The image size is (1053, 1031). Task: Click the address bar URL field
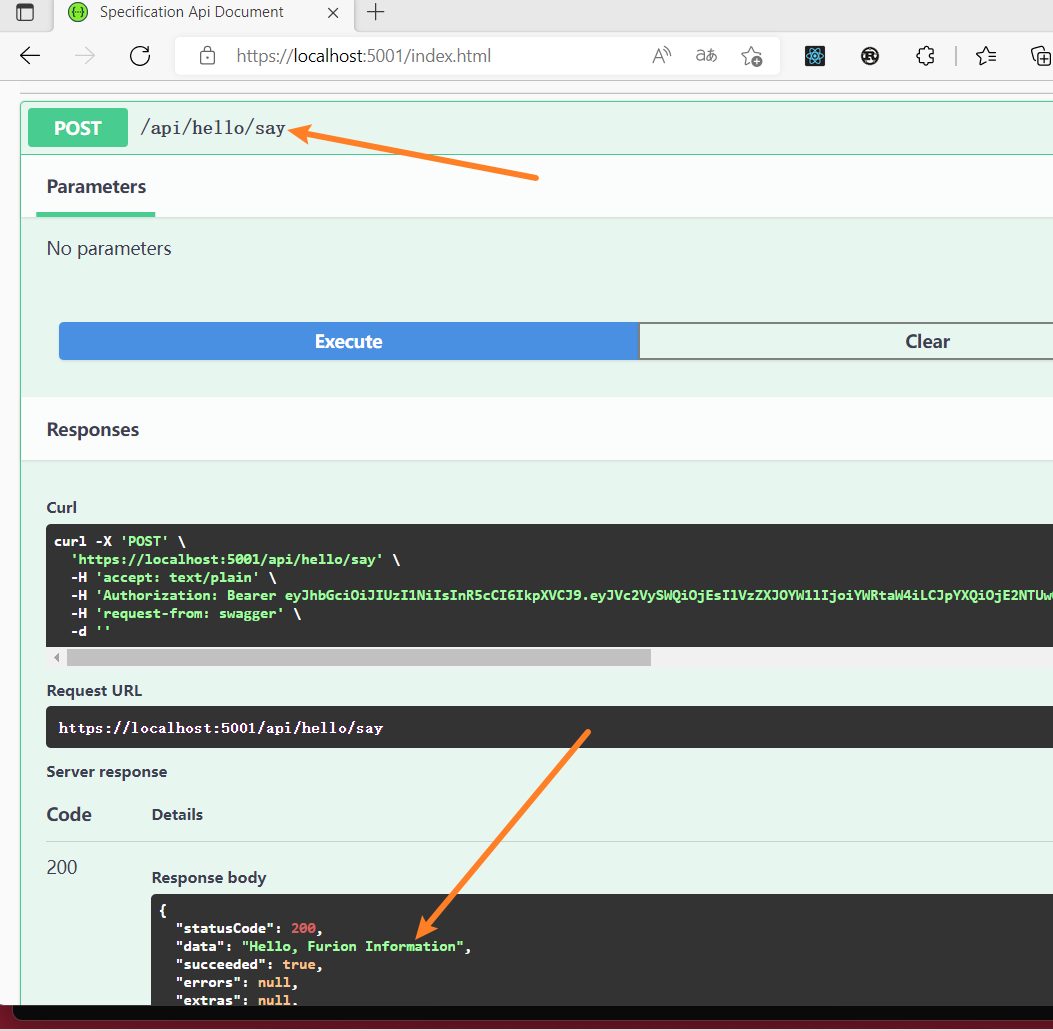tap(420, 56)
